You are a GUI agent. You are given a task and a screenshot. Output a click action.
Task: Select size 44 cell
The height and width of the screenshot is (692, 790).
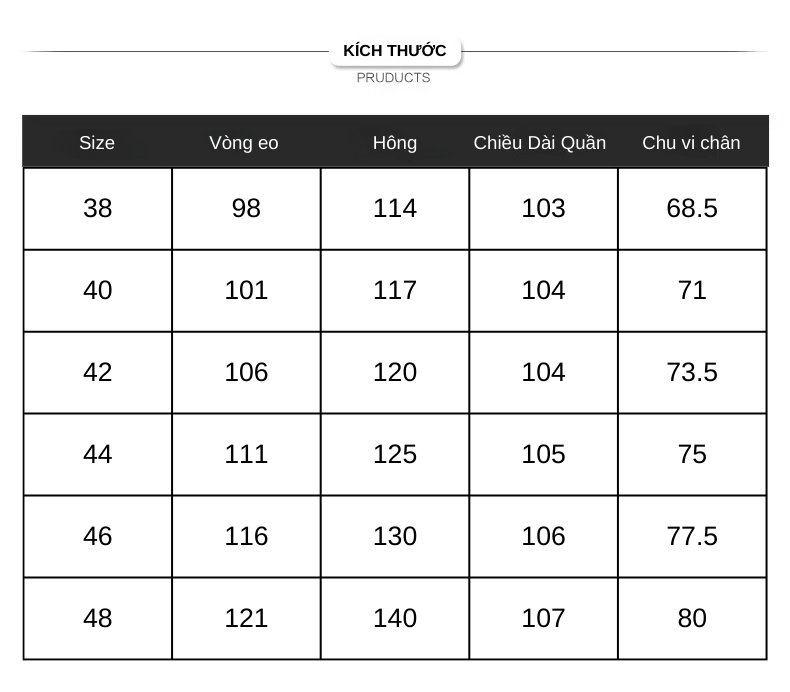[x=98, y=455]
